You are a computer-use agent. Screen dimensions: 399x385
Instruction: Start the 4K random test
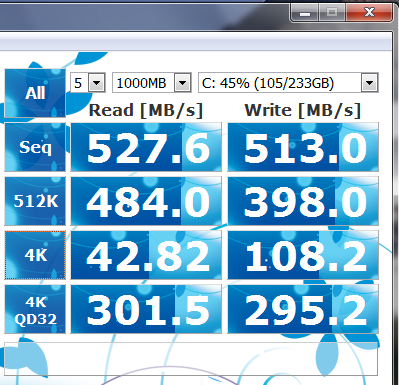pos(35,255)
